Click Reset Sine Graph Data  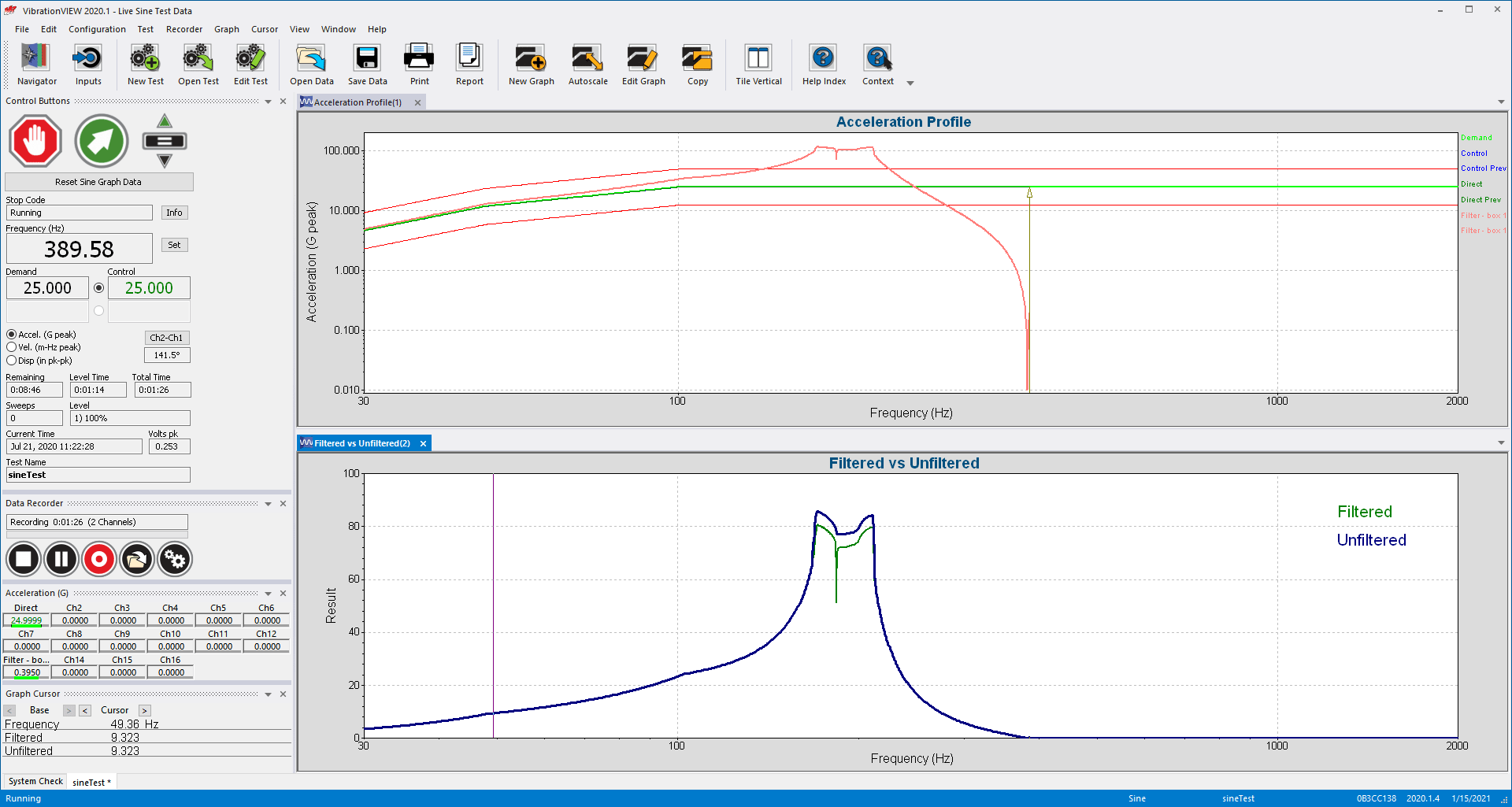(98, 182)
